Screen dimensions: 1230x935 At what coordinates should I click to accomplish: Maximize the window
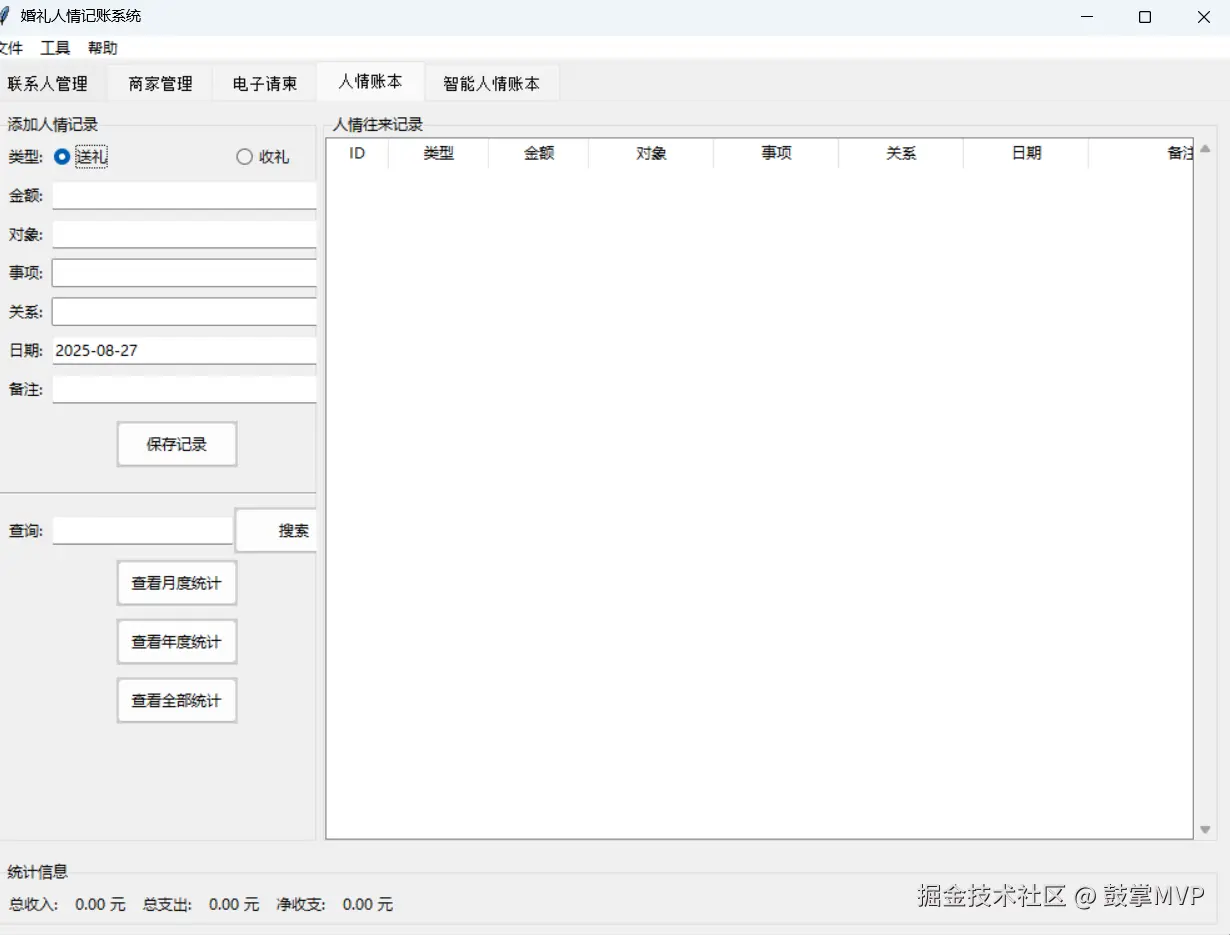pyautogui.click(x=1145, y=17)
